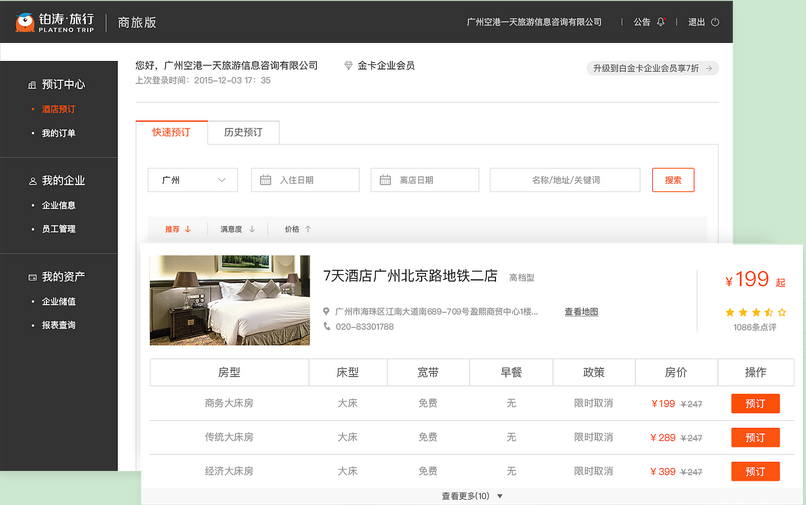Click the 高档型 hotel grade label

(x=522, y=278)
